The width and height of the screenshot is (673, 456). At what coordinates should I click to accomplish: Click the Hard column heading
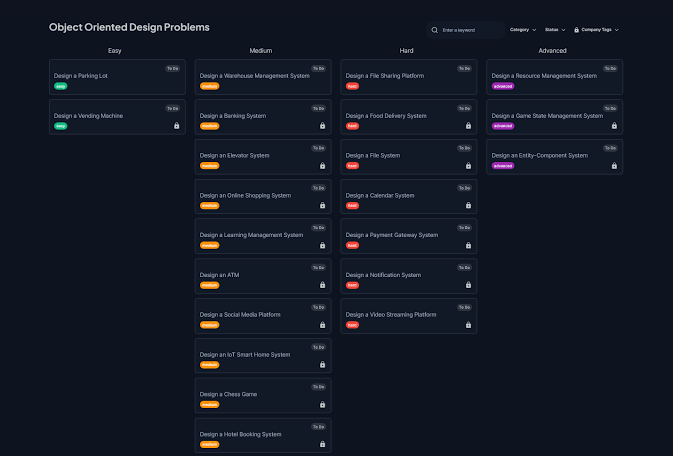coord(406,51)
